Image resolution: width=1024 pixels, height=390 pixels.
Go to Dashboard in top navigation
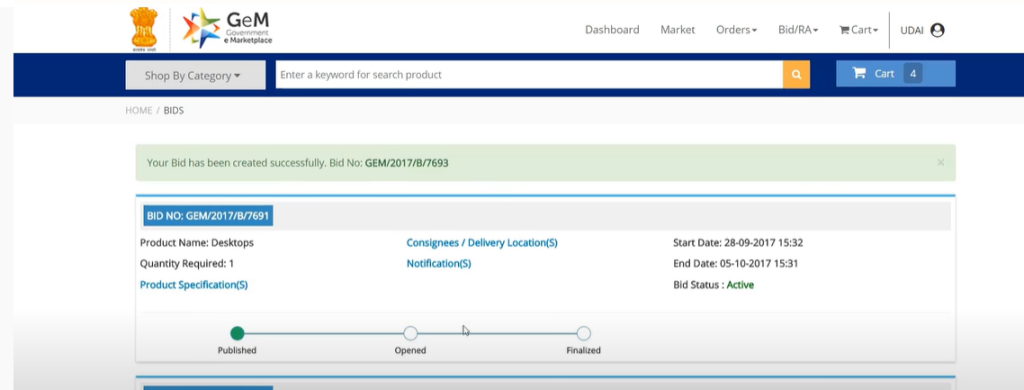(x=612, y=29)
